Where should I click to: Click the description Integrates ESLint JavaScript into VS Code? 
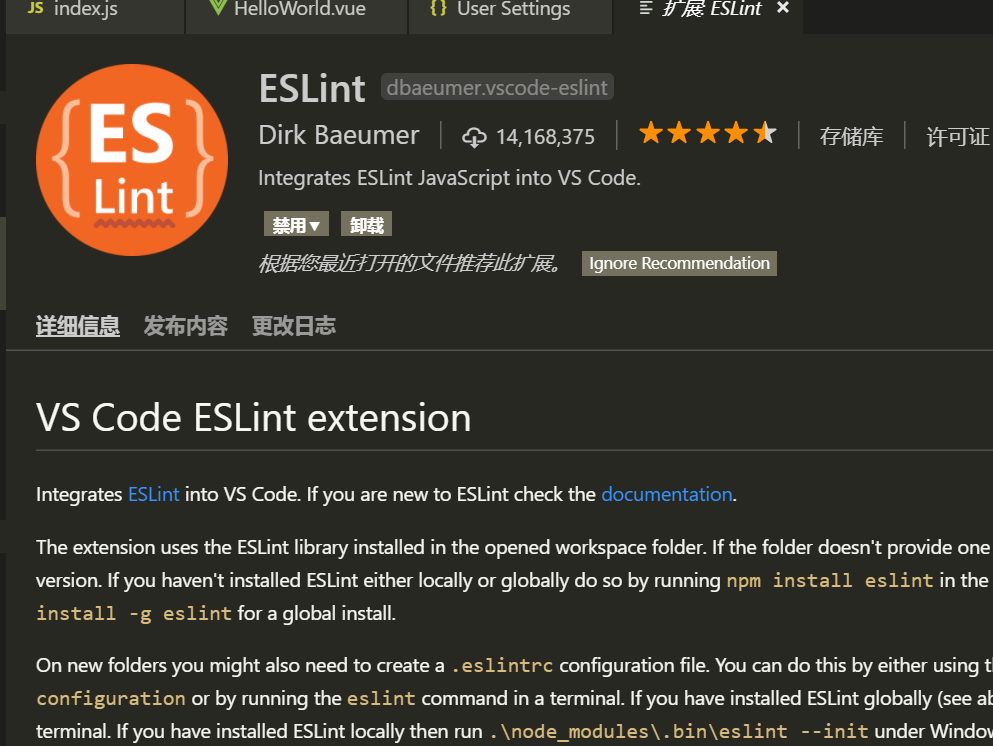450,179
